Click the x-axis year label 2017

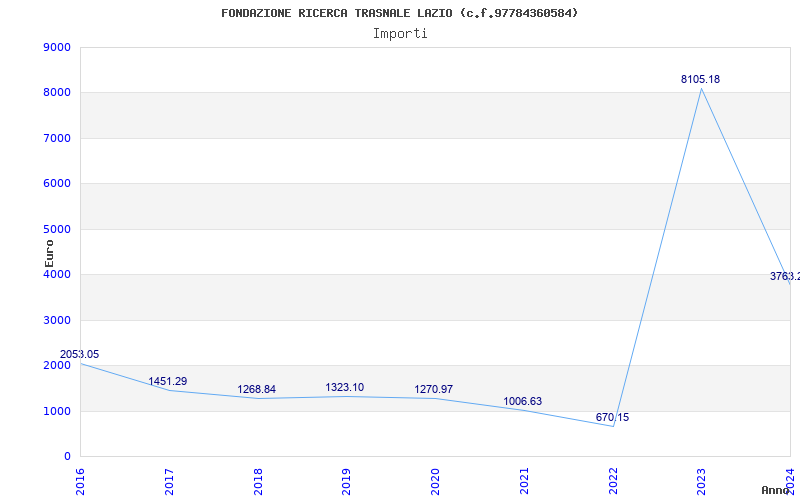(169, 482)
